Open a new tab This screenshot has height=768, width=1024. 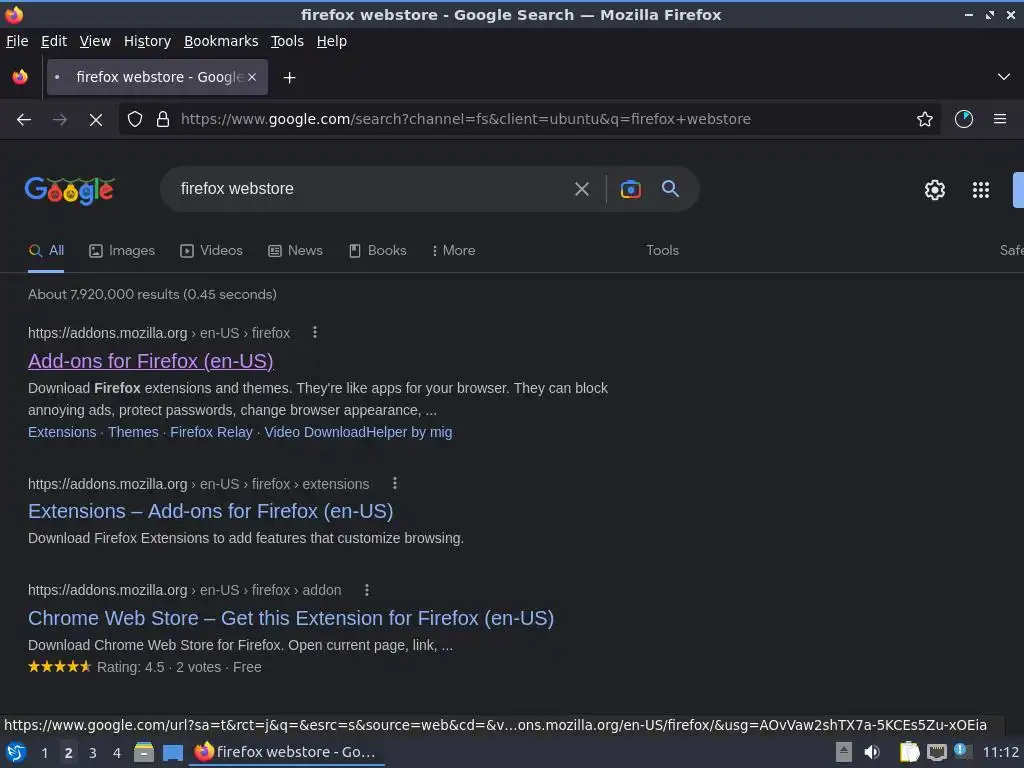[289, 78]
